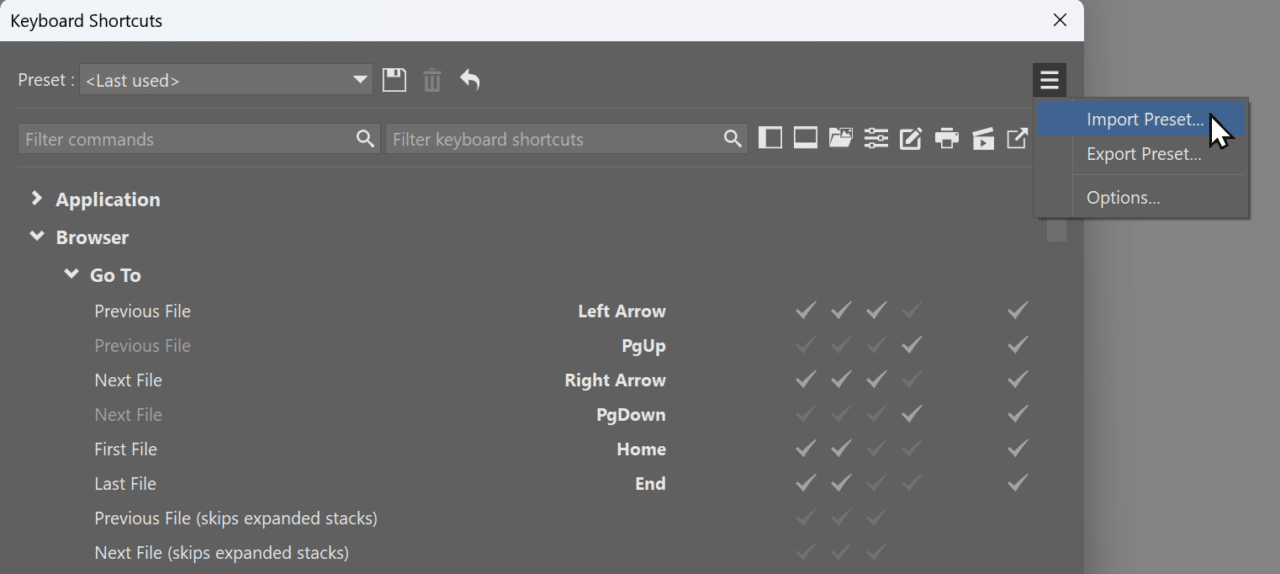Select the Right Arrow shortcut
The width and height of the screenshot is (1280, 574).
click(615, 380)
